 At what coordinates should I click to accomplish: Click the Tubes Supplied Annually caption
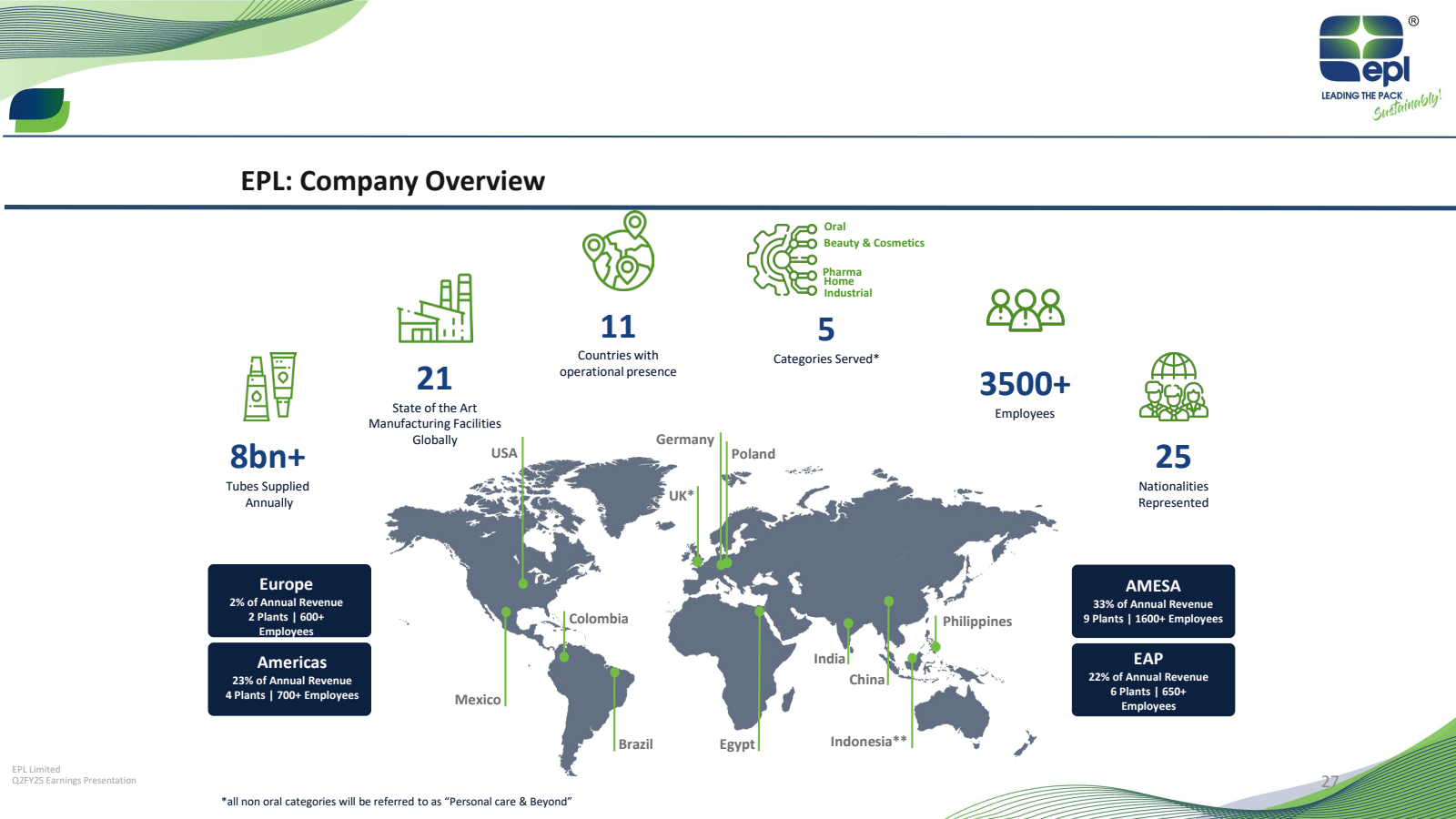(268, 495)
